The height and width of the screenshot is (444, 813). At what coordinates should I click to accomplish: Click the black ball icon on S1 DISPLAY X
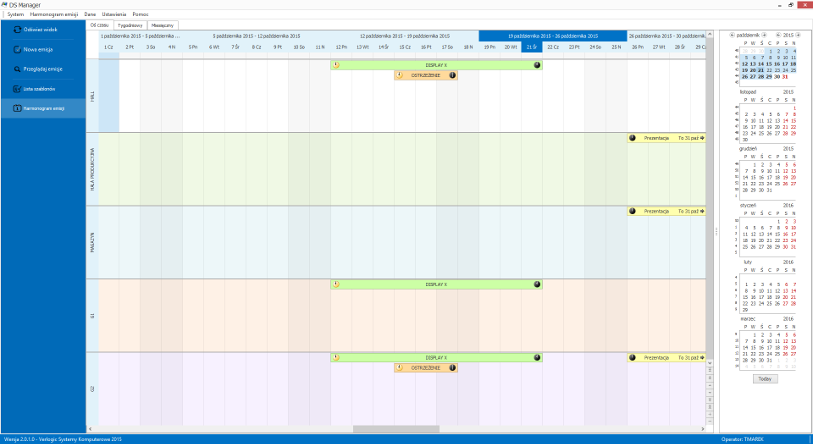(537, 284)
